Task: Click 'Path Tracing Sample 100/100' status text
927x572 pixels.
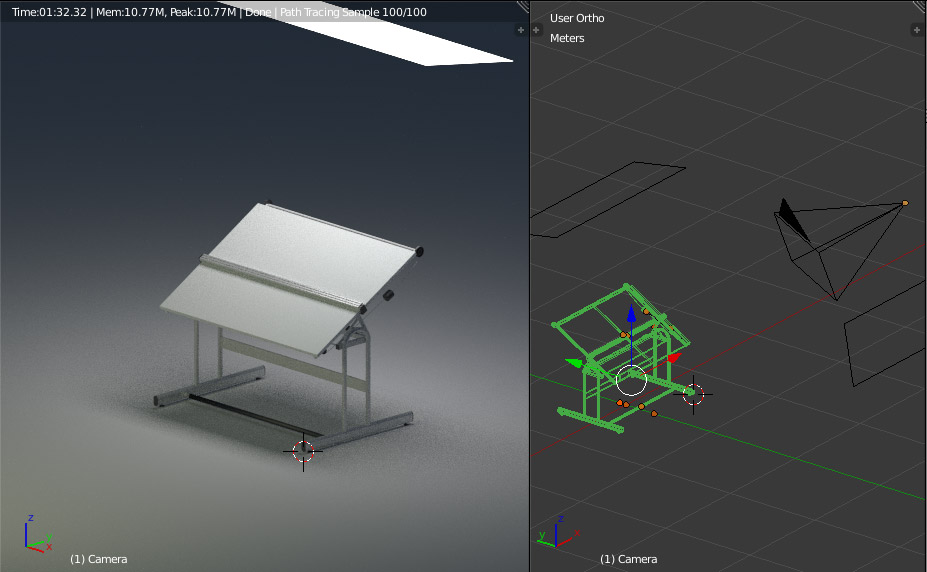Action: pos(353,12)
